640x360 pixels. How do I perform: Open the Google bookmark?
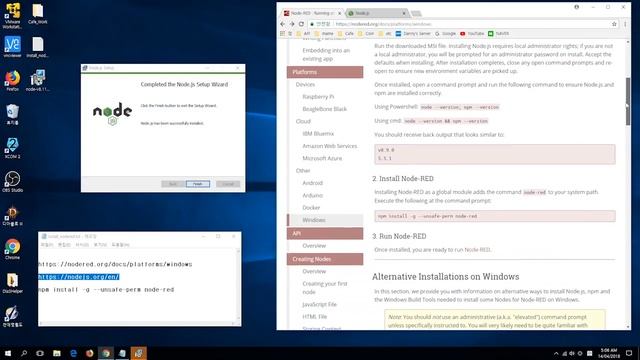[445, 33]
